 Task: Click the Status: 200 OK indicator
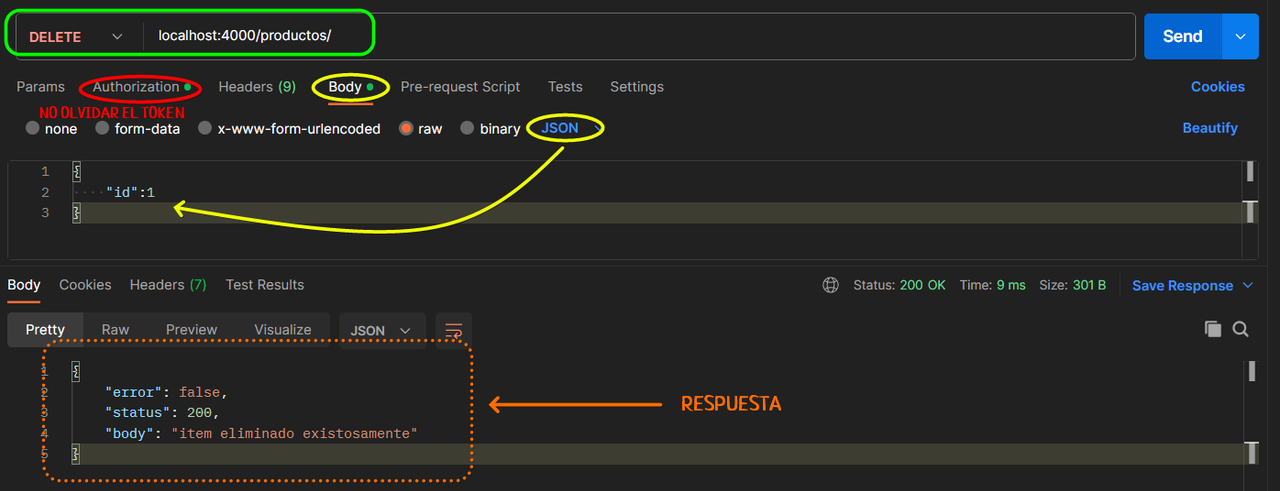pyautogui.click(x=899, y=285)
